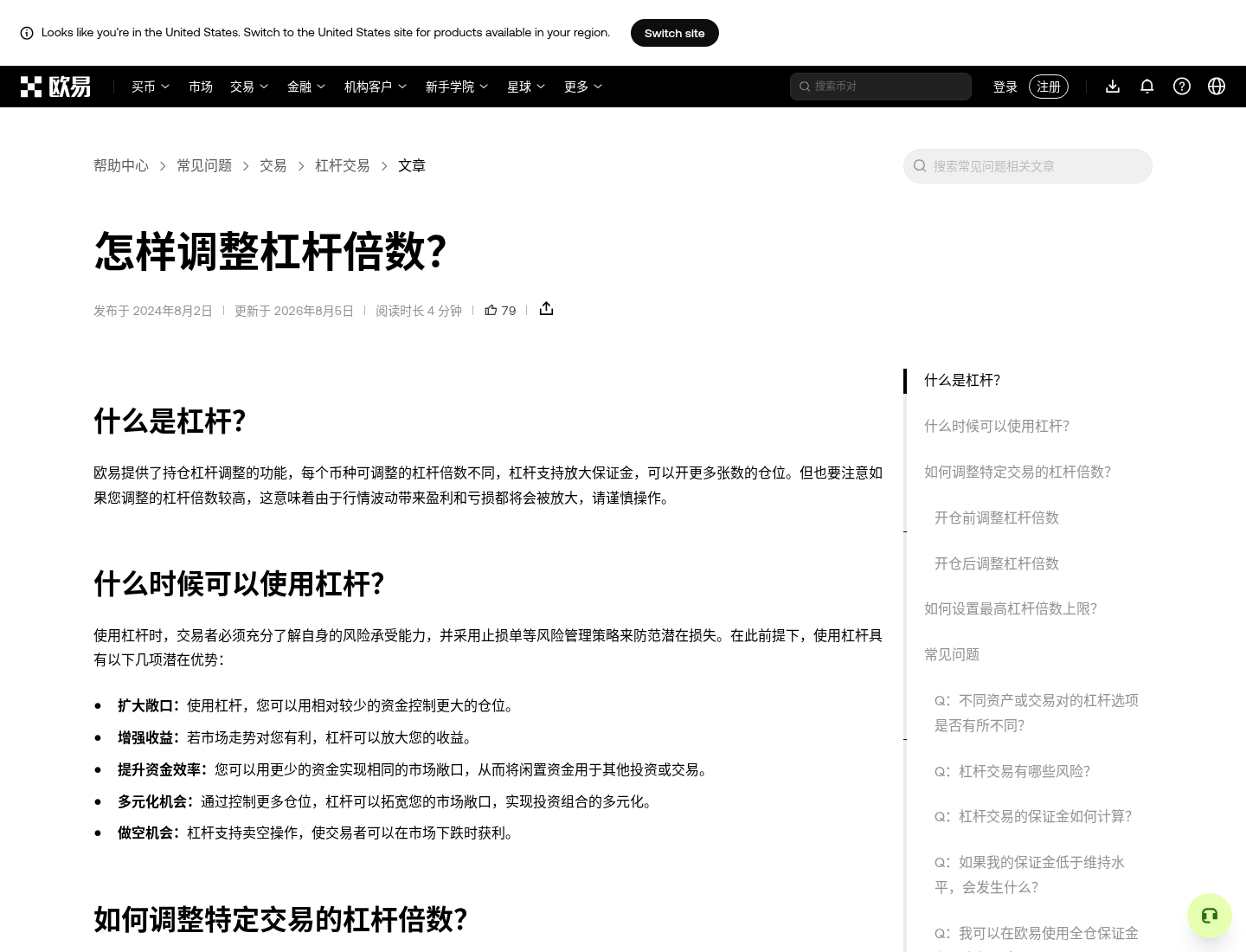Expand the 交易 nav dropdown

[249, 87]
